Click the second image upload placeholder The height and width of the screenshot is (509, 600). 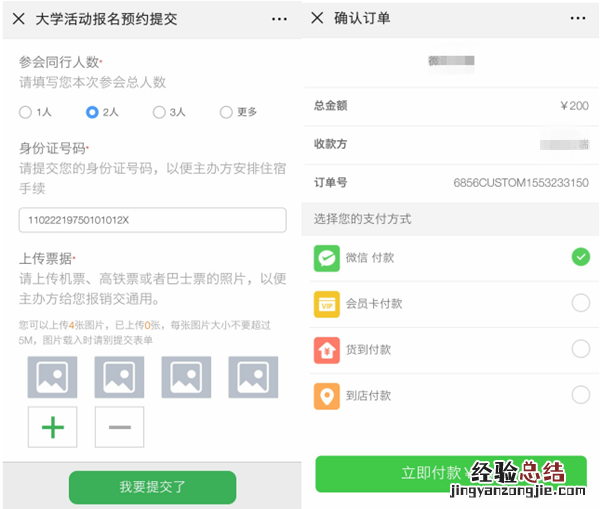click(x=119, y=378)
